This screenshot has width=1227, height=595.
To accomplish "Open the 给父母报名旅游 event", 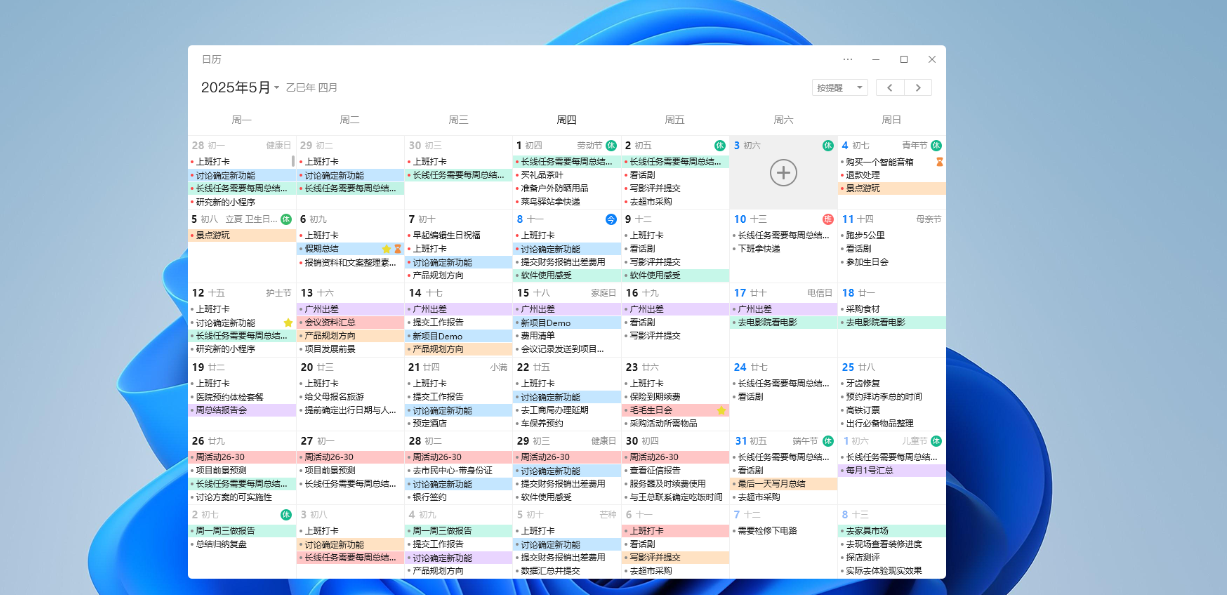I will click(x=350, y=396).
